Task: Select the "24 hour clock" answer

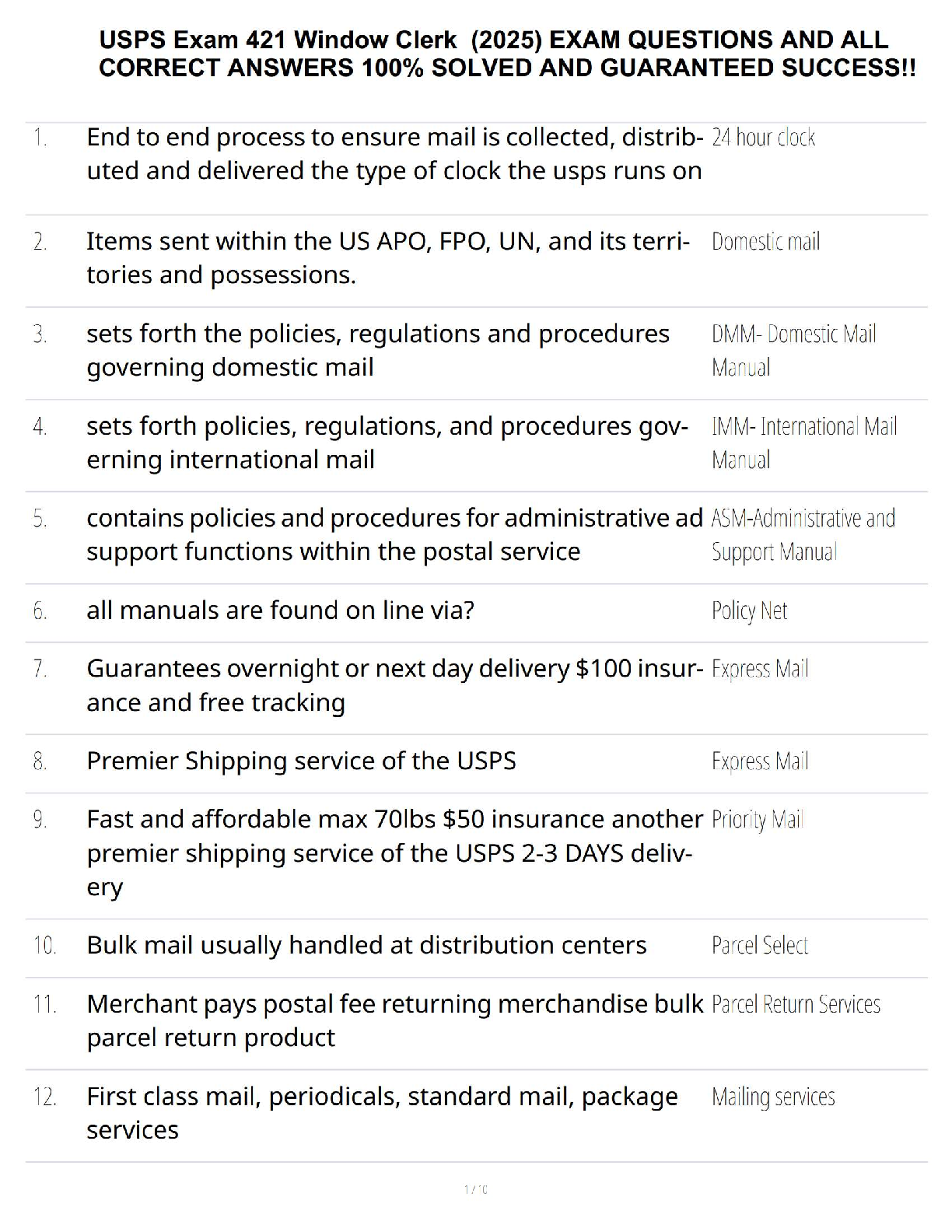Action: [763, 138]
